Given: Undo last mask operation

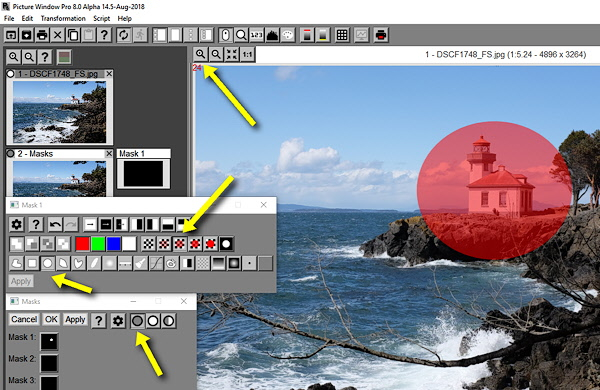Looking at the screenshot, I should coord(55,224).
